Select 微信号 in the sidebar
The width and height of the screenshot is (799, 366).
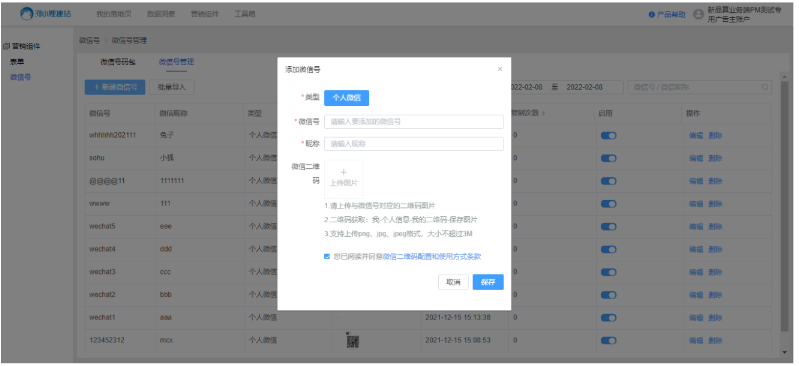(20, 77)
